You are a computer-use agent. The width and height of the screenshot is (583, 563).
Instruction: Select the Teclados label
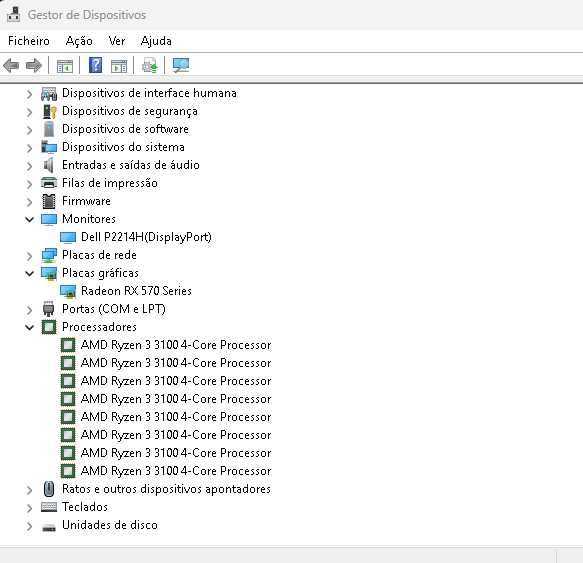tap(85, 507)
